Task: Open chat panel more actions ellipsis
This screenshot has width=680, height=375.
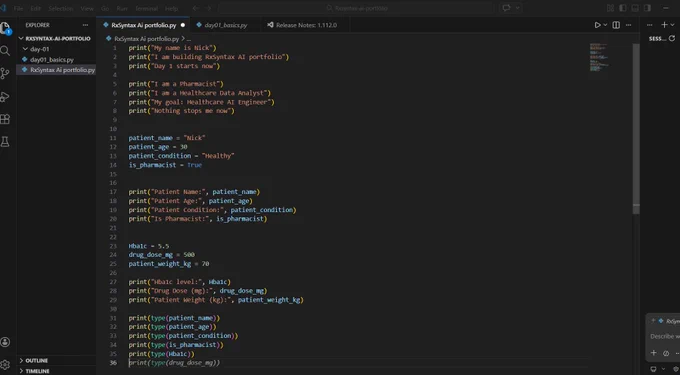Action: [x=650, y=25]
